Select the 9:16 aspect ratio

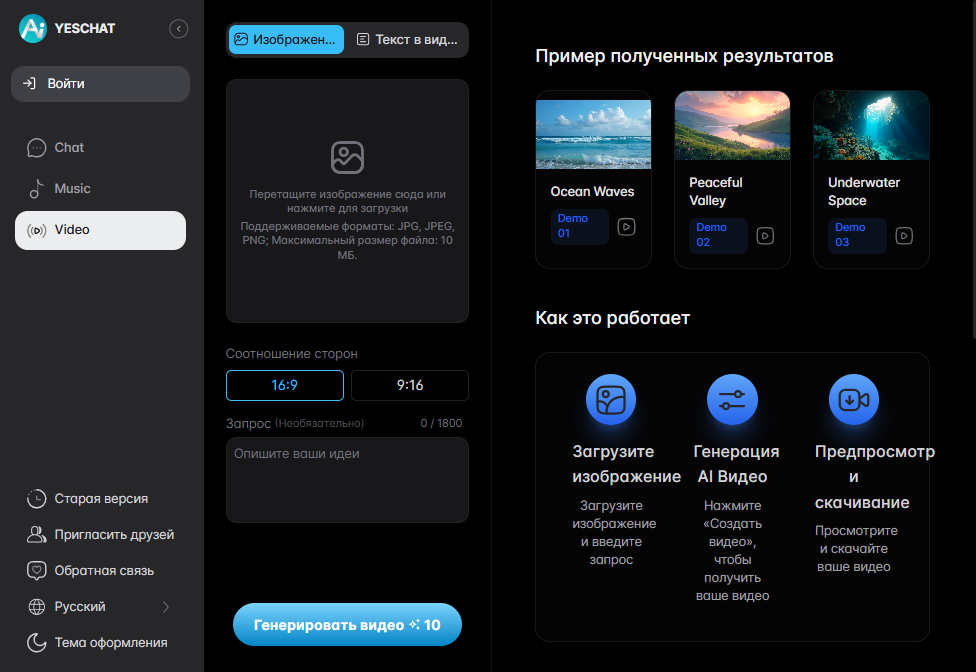[410, 385]
